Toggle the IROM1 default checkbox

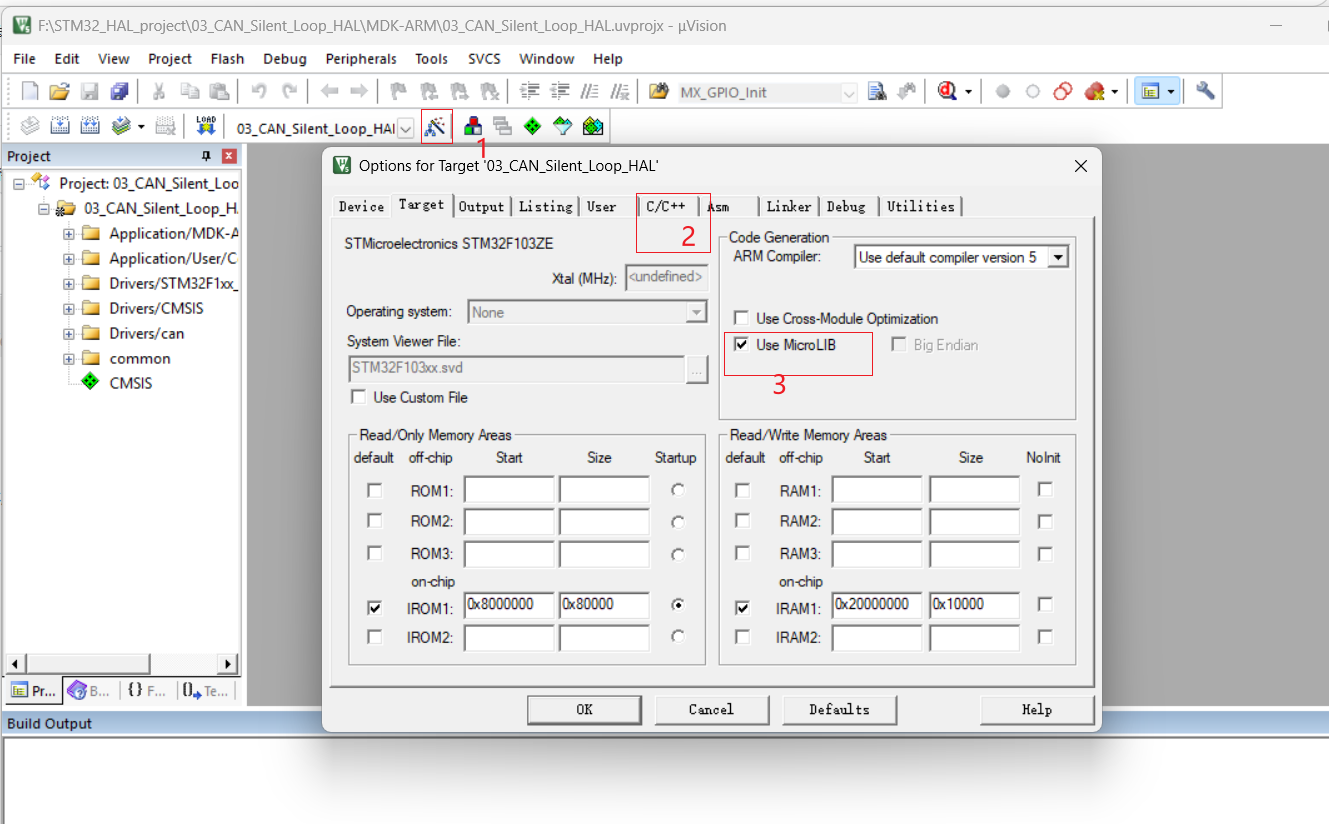[x=375, y=607]
